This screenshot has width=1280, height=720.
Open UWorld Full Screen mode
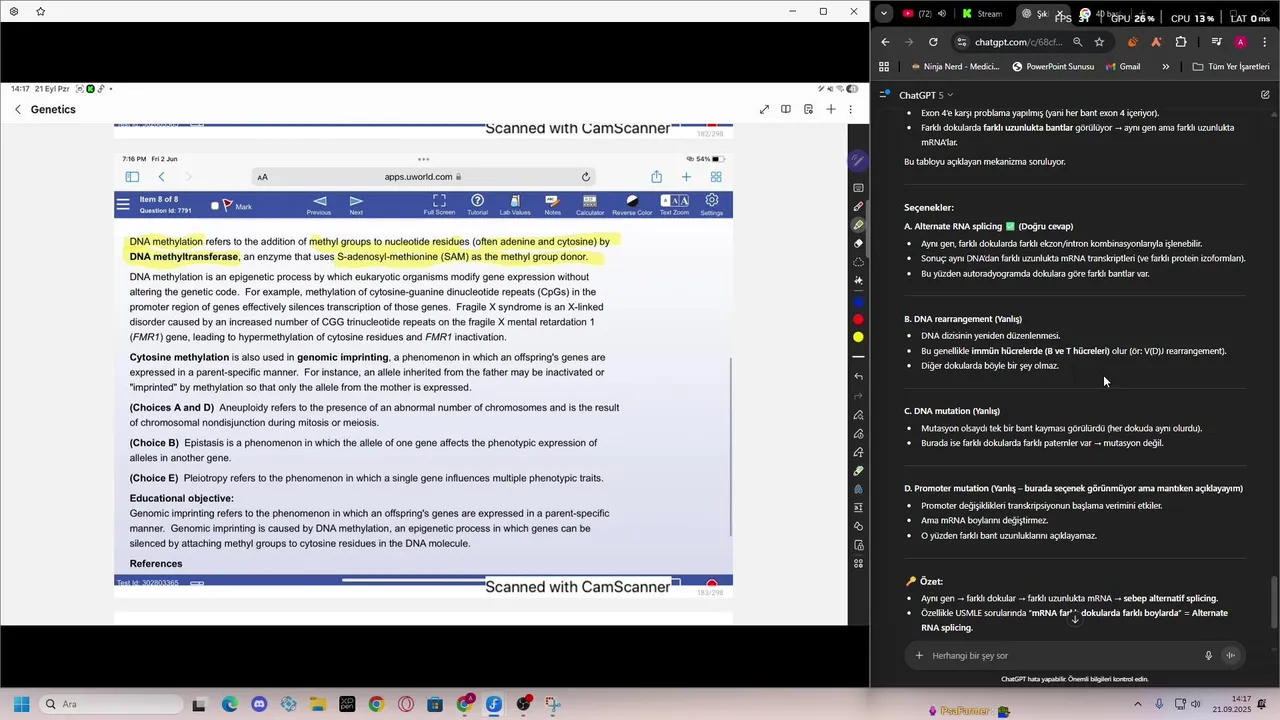tap(439, 205)
